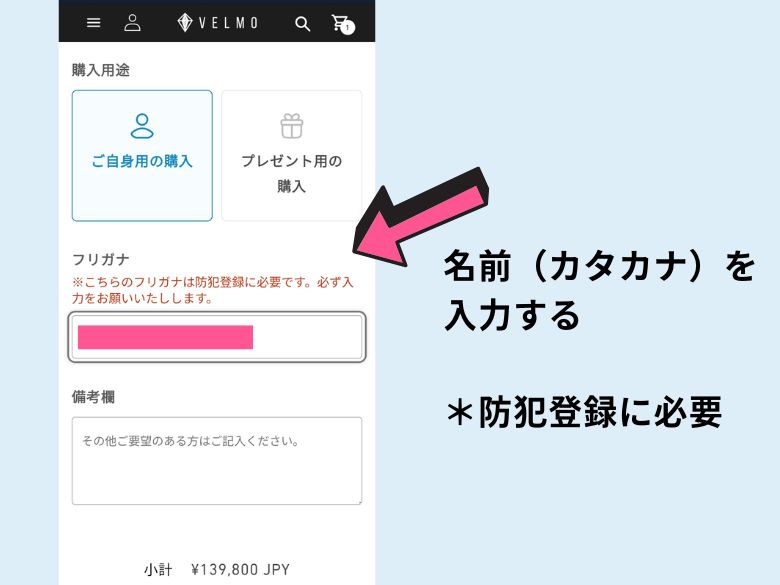Focus the フリガナ input field

coord(217,337)
